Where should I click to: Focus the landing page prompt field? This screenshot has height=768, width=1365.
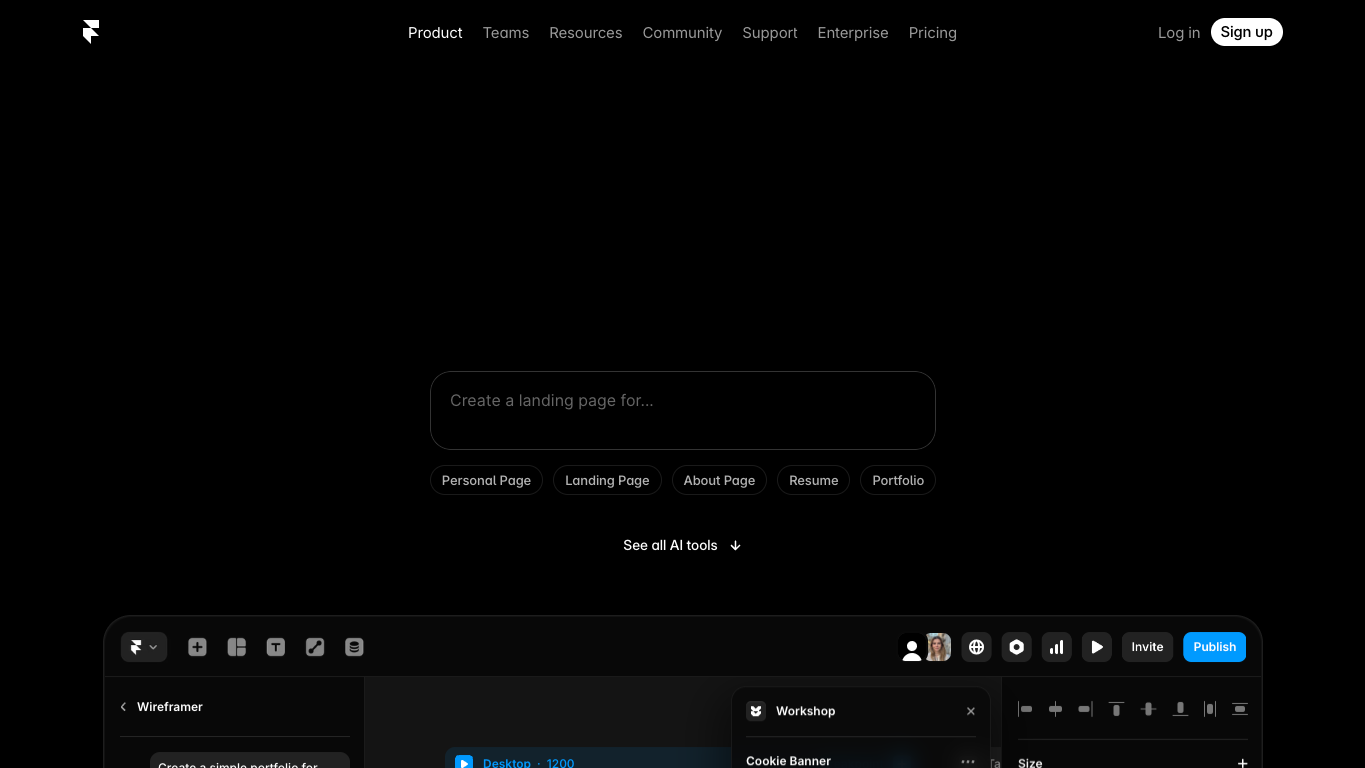(x=683, y=411)
